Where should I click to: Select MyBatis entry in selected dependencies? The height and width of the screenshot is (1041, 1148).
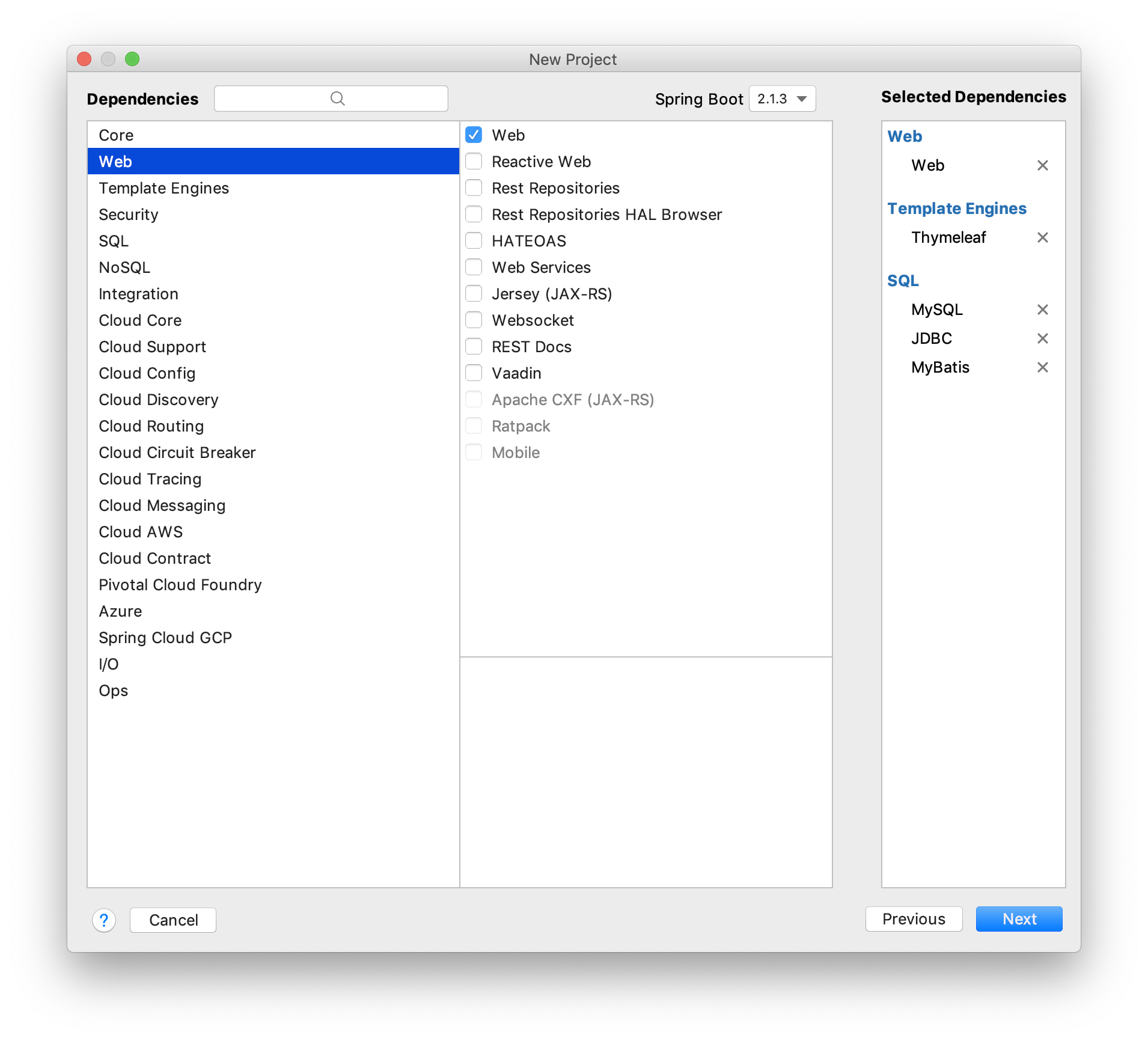click(x=940, y=367)
